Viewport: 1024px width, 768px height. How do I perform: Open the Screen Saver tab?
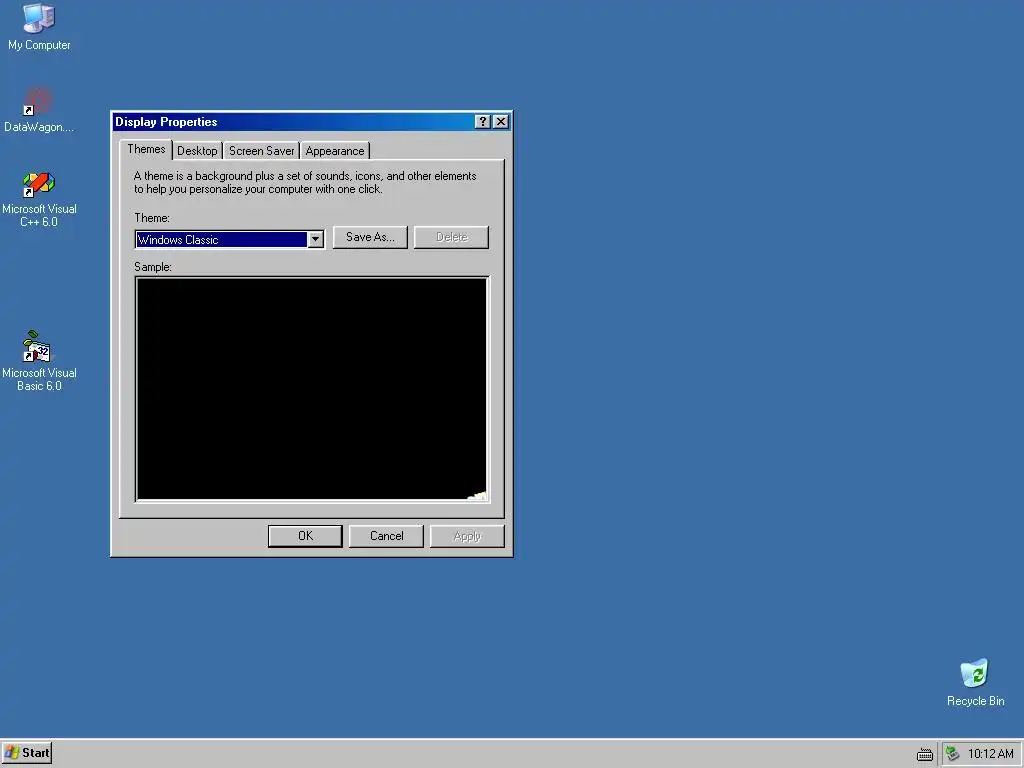pyautogui.click(x=261, y=151)
